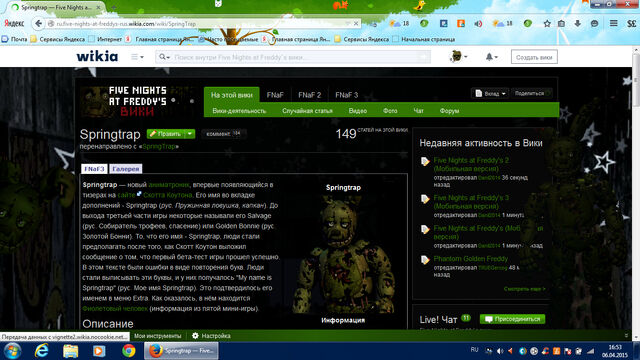Open the Почта bookmark
Image resolution: width=640 pixels, height=360 pixels.
pyautogui.click(x=15, y=39)
